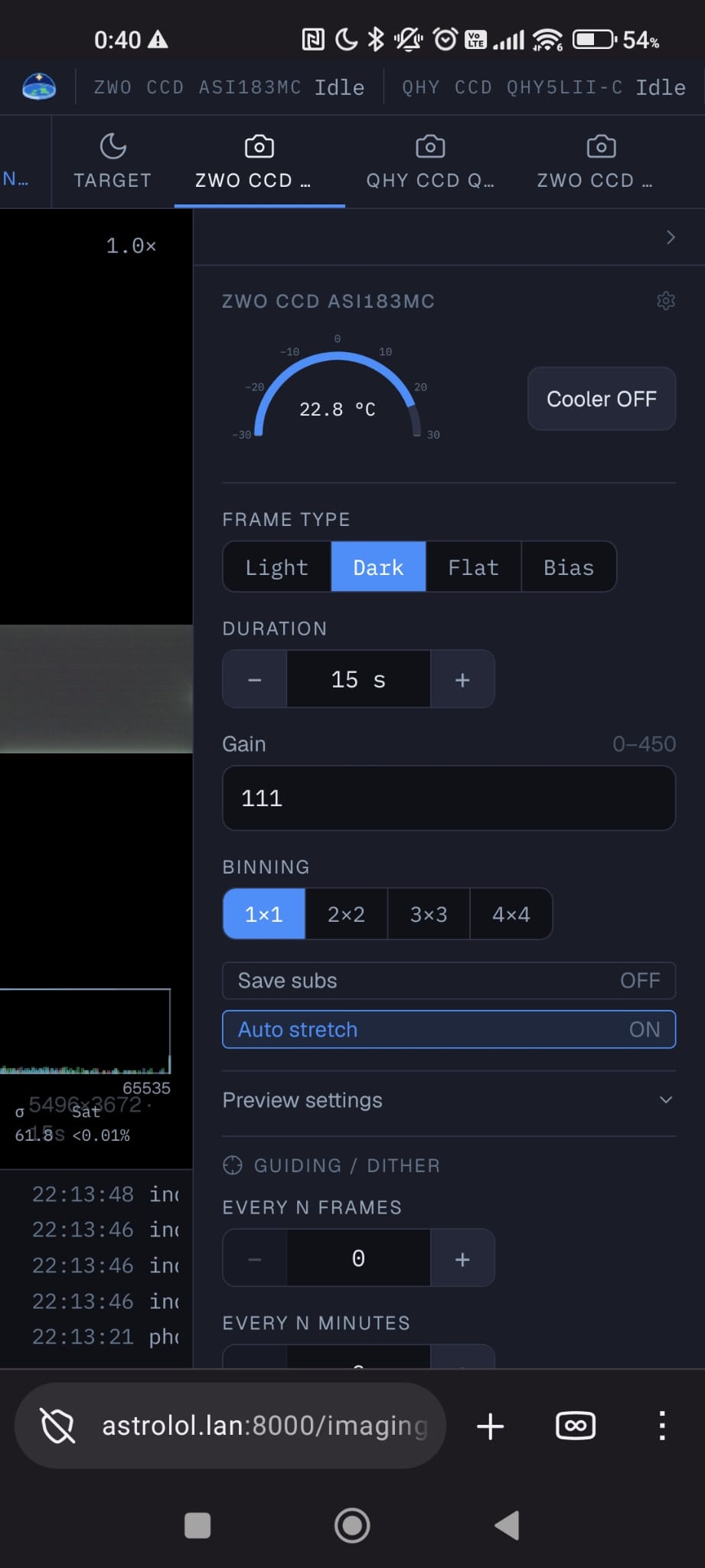Click the 65535 histogram max value
Image resolution: width=705 pixels, height=1568 pixels.
pos(146,1088)
